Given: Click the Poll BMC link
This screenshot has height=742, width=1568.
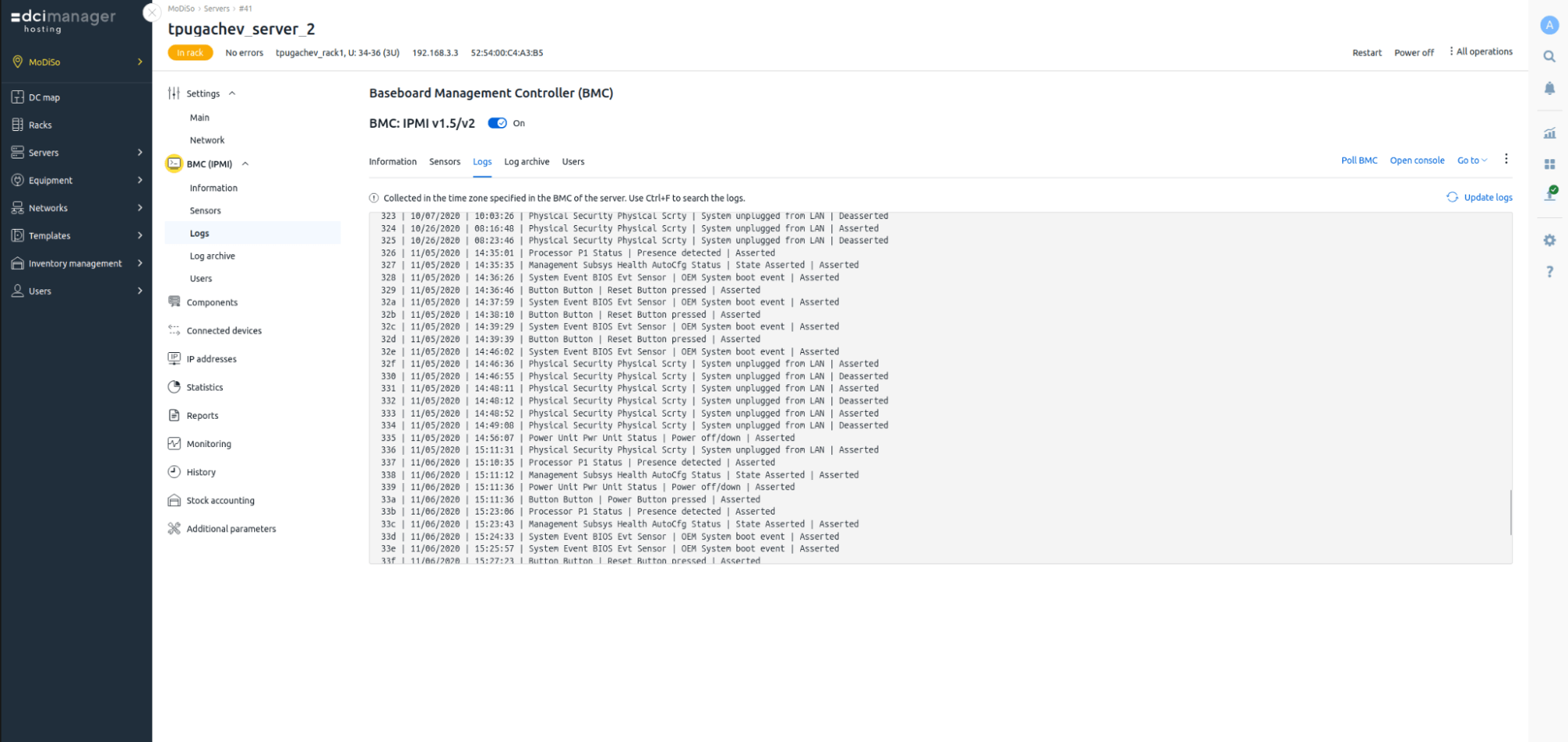Looking at the screenshot, I should [x=1359, y=161].
